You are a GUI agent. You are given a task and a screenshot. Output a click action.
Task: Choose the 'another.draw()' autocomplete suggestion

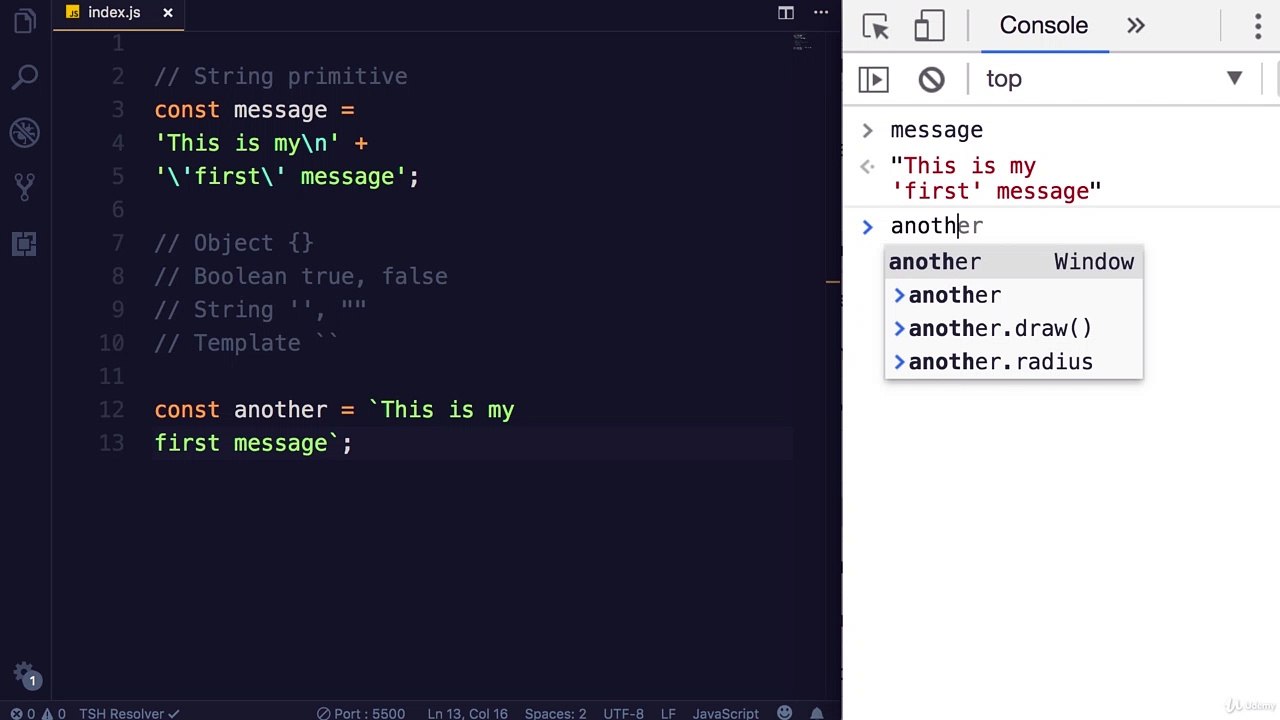pos(1013,328)
